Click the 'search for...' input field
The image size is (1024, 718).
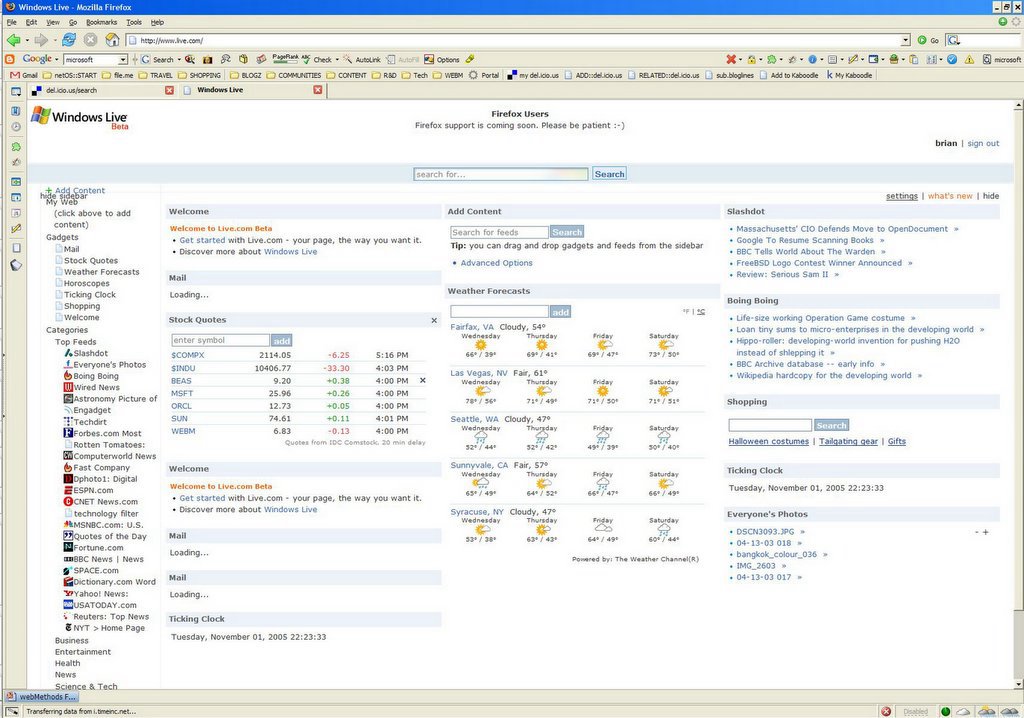(501, 174)
